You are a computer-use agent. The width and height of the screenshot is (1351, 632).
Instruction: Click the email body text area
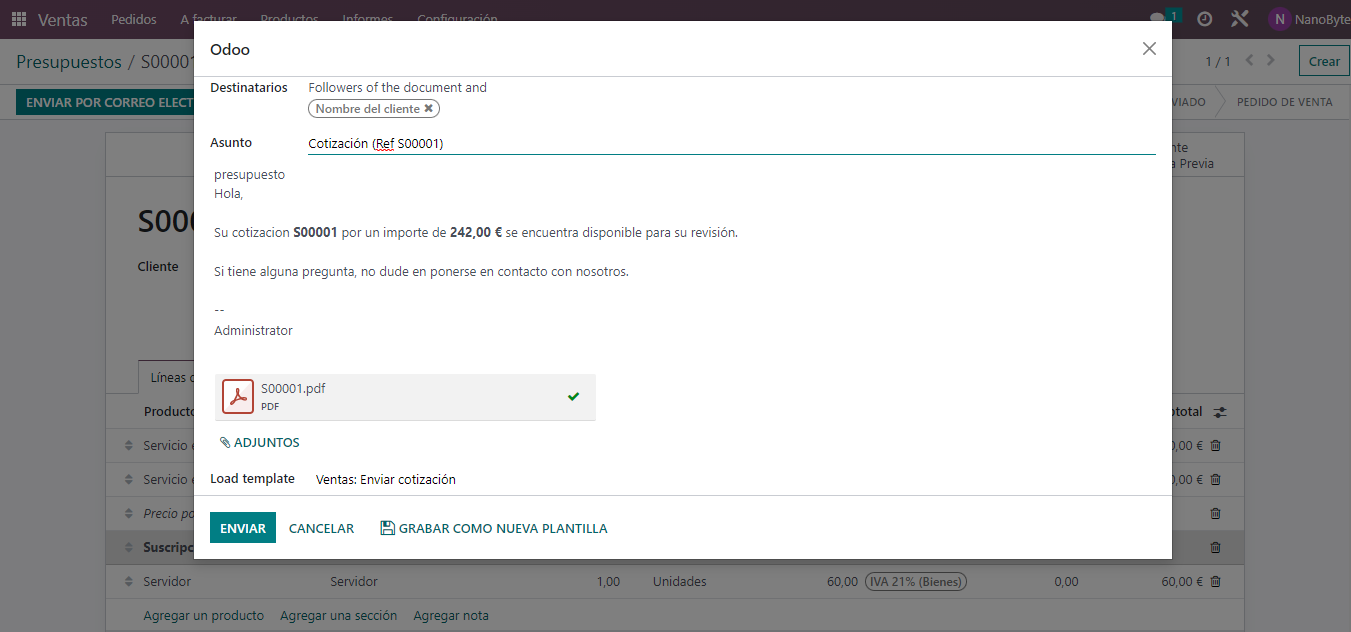click(684, 252)
